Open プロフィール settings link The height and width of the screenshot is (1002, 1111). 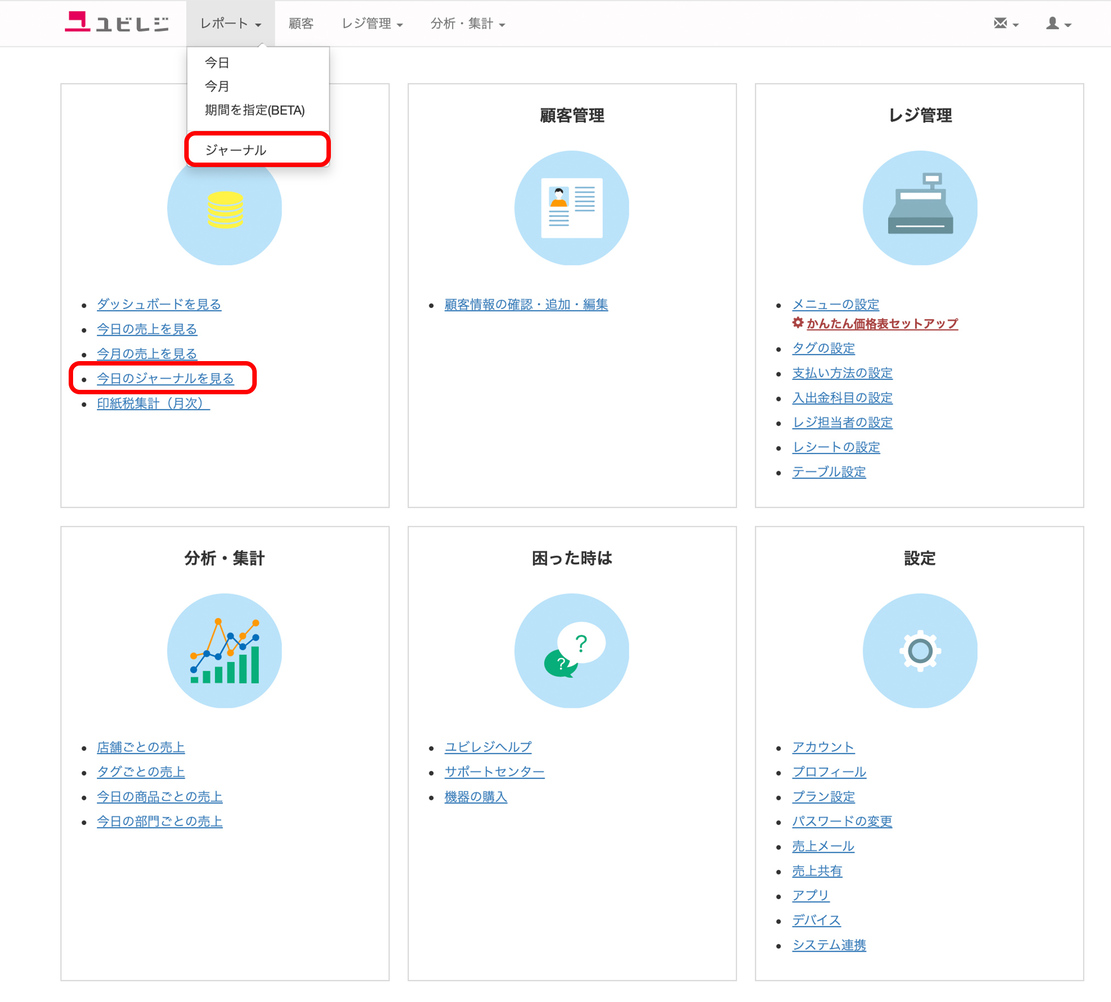click(829, 772)
